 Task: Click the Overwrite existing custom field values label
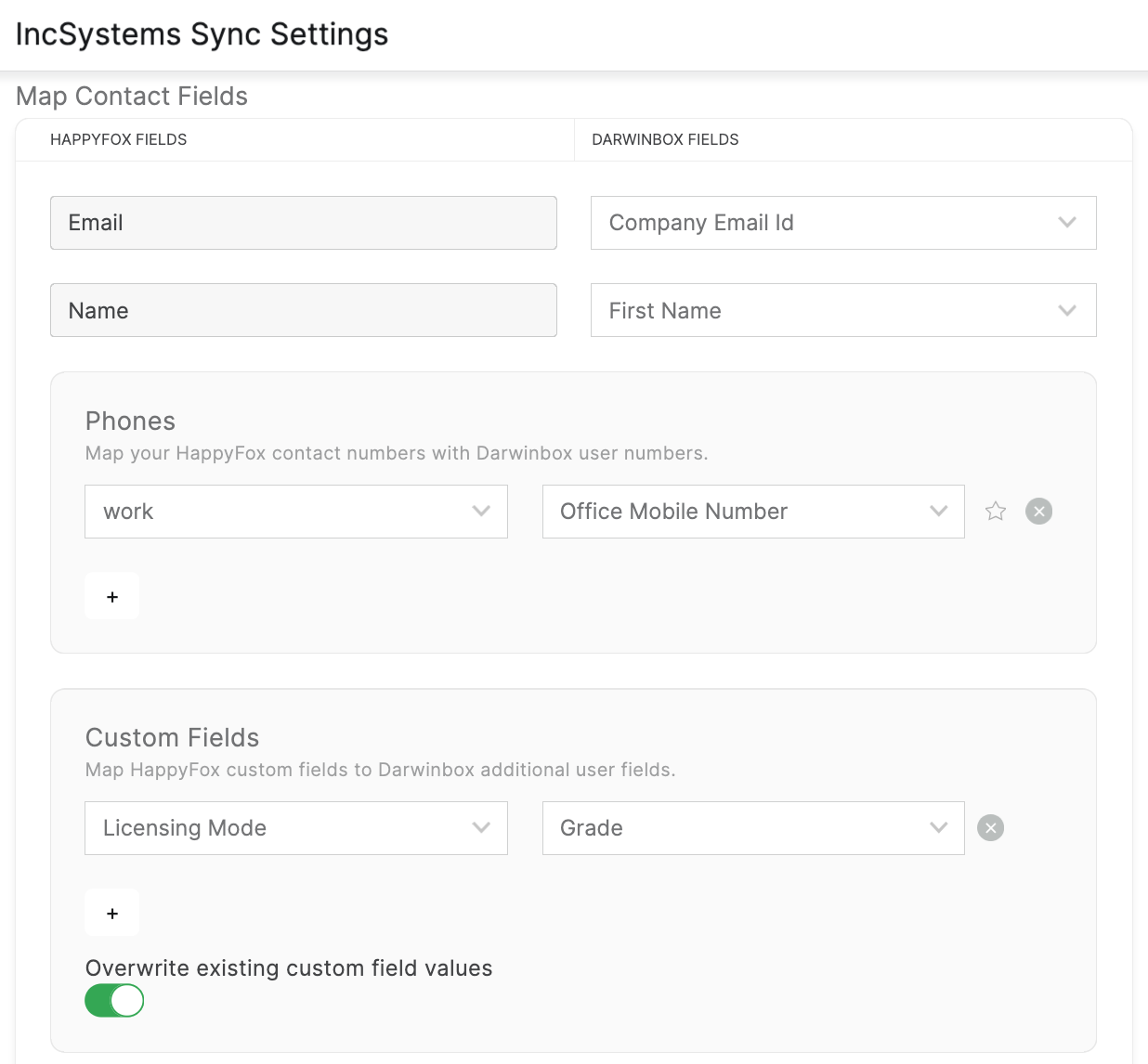(289, 968)
